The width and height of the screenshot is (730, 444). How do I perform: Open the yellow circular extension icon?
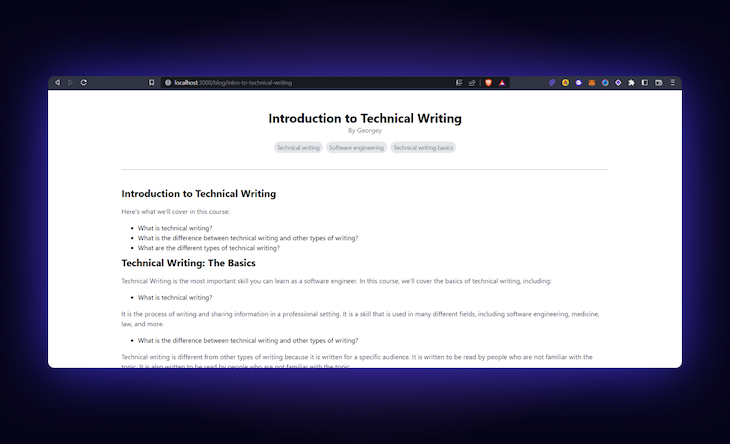[565, 82]
